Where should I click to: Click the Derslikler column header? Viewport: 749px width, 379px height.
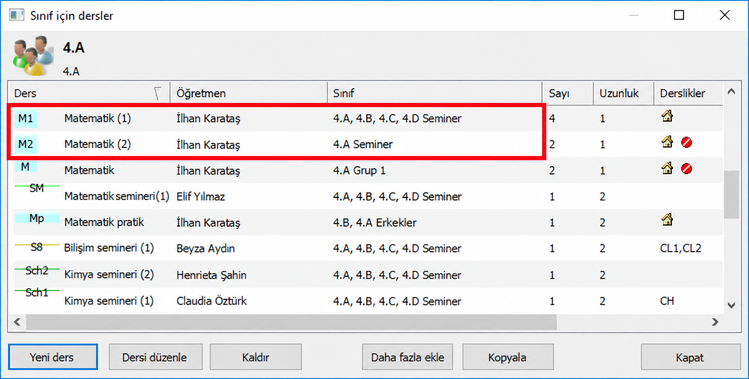pyautogui.click(x=688, y=93)
